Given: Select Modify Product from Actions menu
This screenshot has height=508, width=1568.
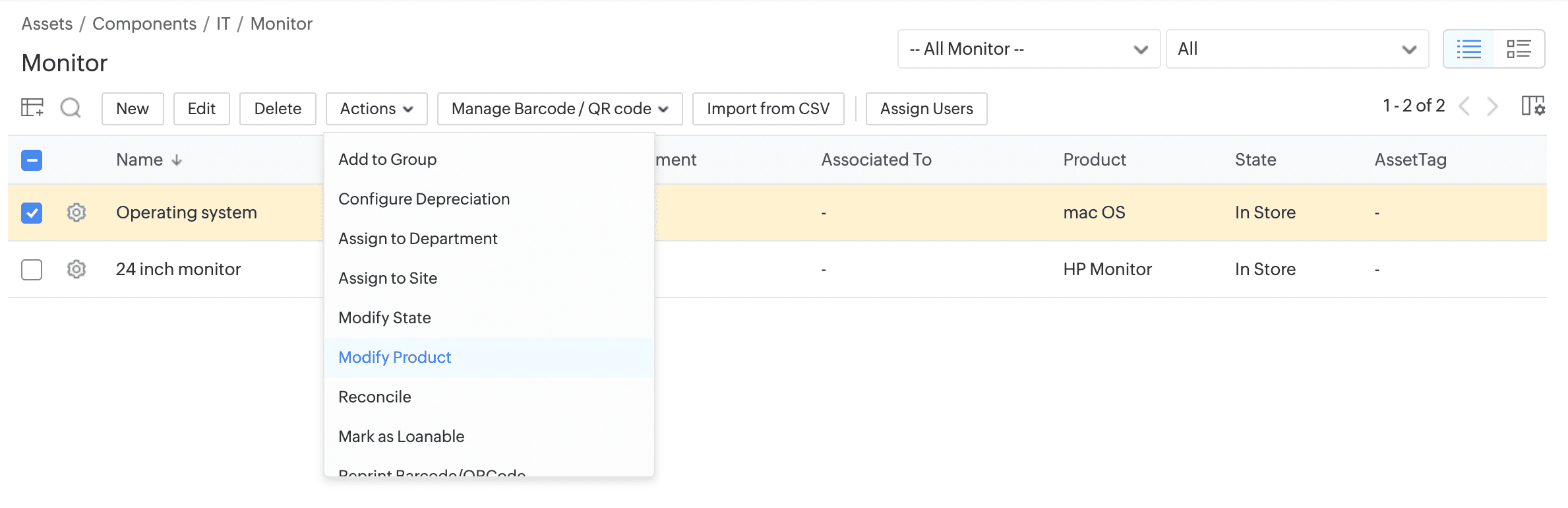Looking at the screenshot, I should tap(394, 358).
